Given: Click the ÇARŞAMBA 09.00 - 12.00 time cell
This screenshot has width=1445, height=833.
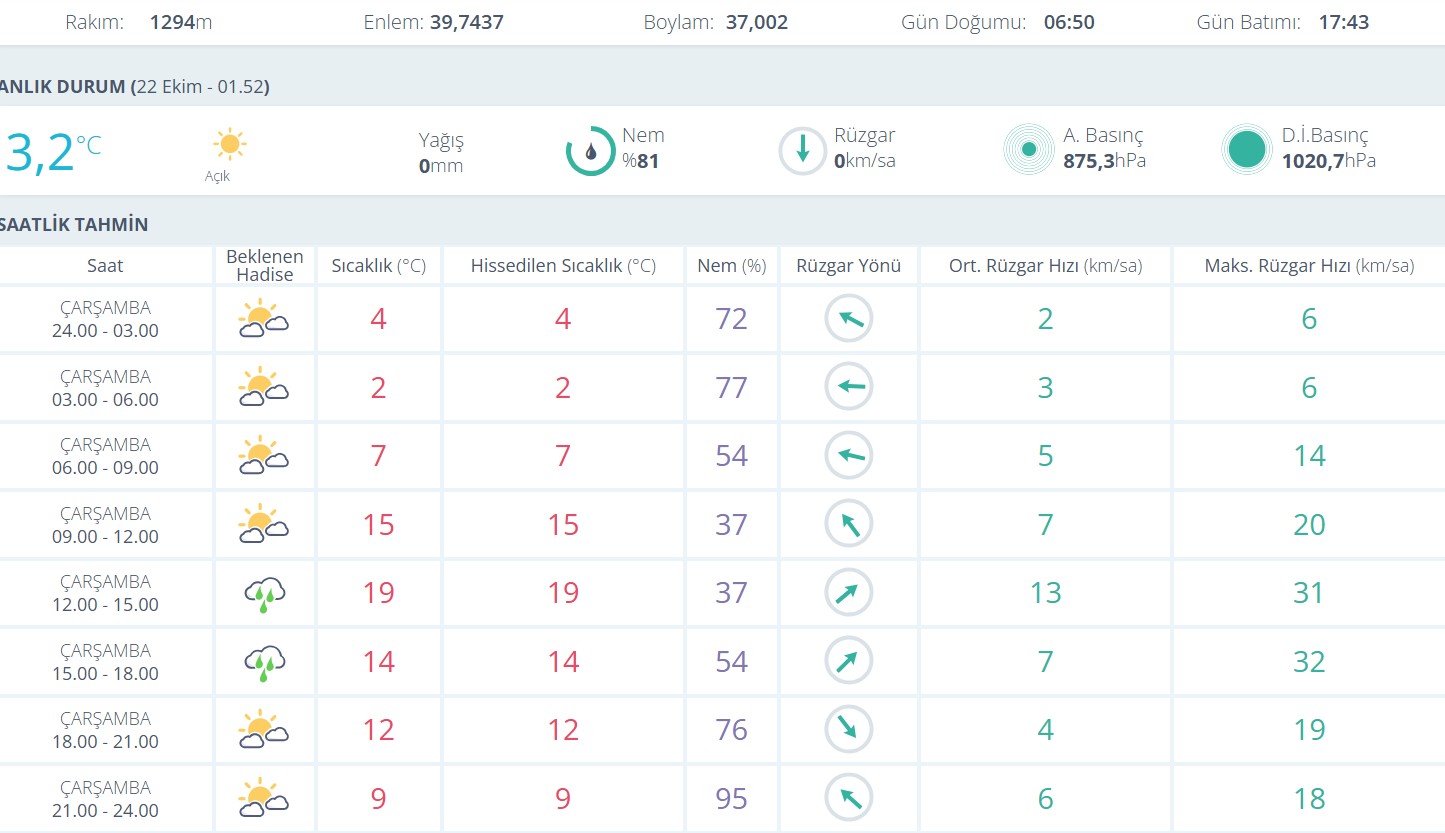Looking at the screenshot, I should [x=105, y=525].
